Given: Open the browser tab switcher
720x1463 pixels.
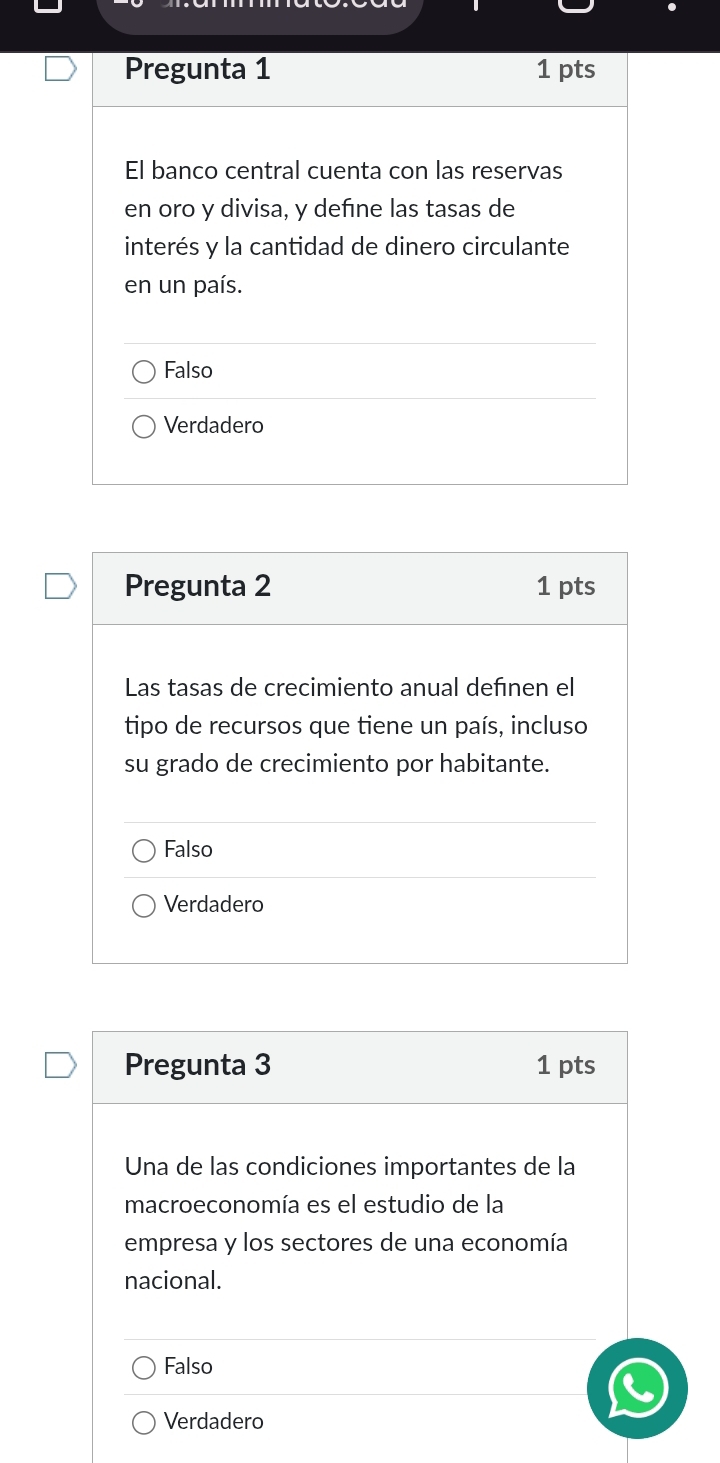Looking at the screenshot, I should [575, 6].
